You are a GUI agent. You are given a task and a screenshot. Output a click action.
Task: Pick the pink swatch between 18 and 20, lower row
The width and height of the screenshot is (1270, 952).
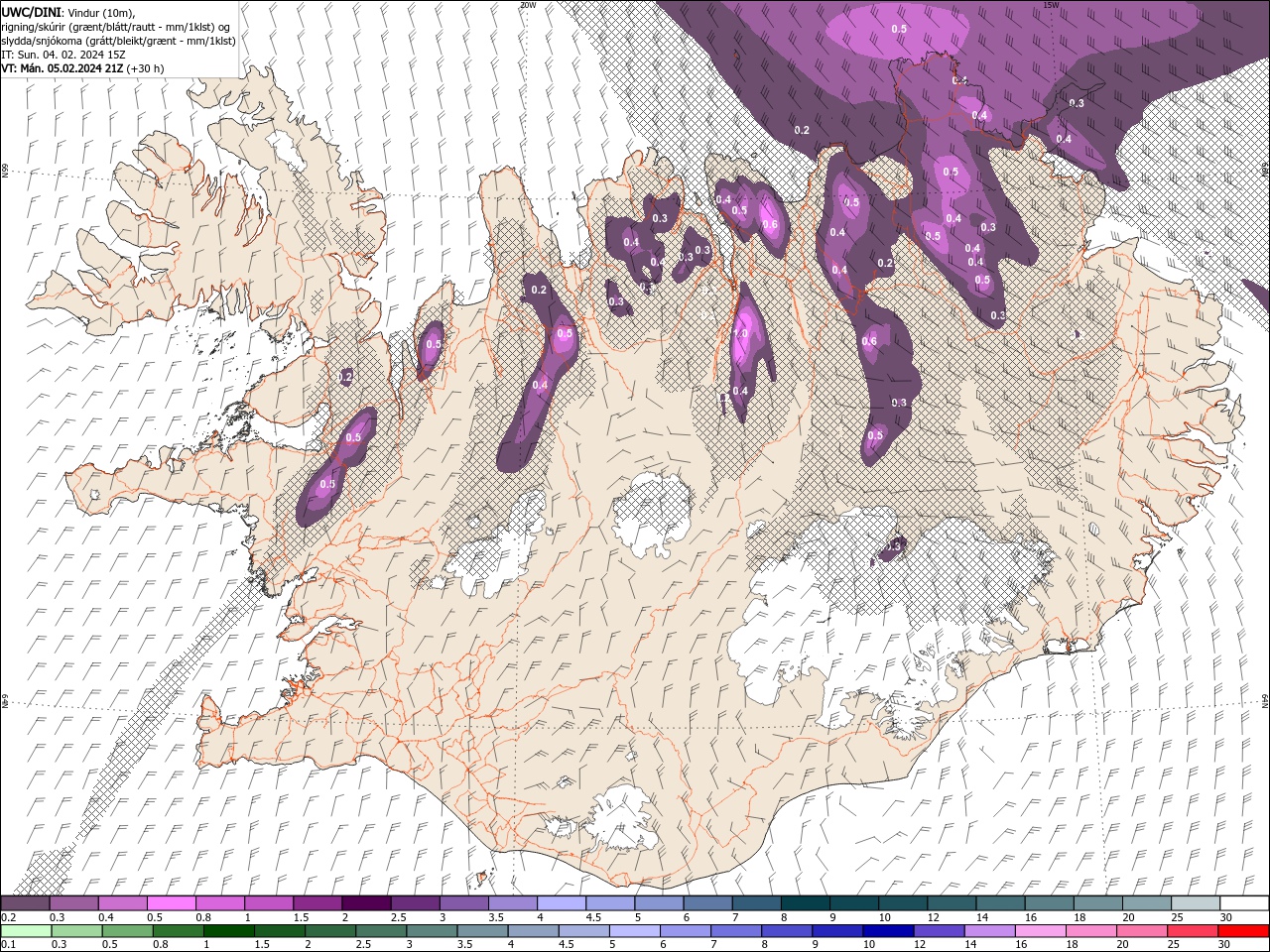[1090, 931]
